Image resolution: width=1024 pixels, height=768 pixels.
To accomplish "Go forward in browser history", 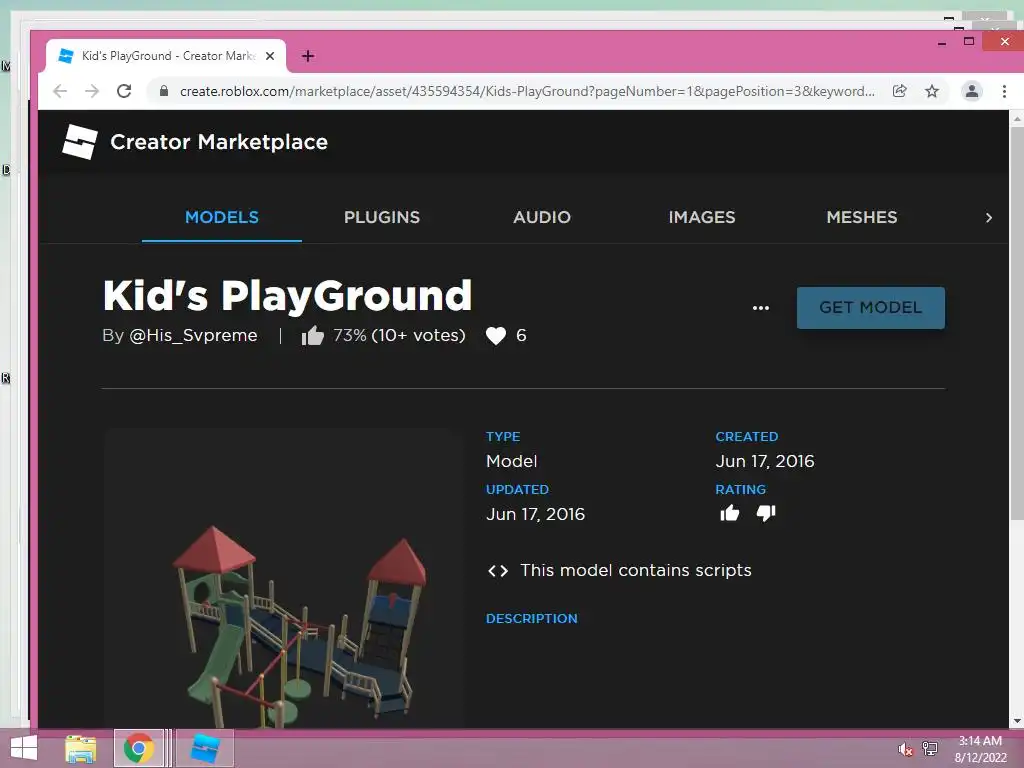I will [x=92, y=91].
